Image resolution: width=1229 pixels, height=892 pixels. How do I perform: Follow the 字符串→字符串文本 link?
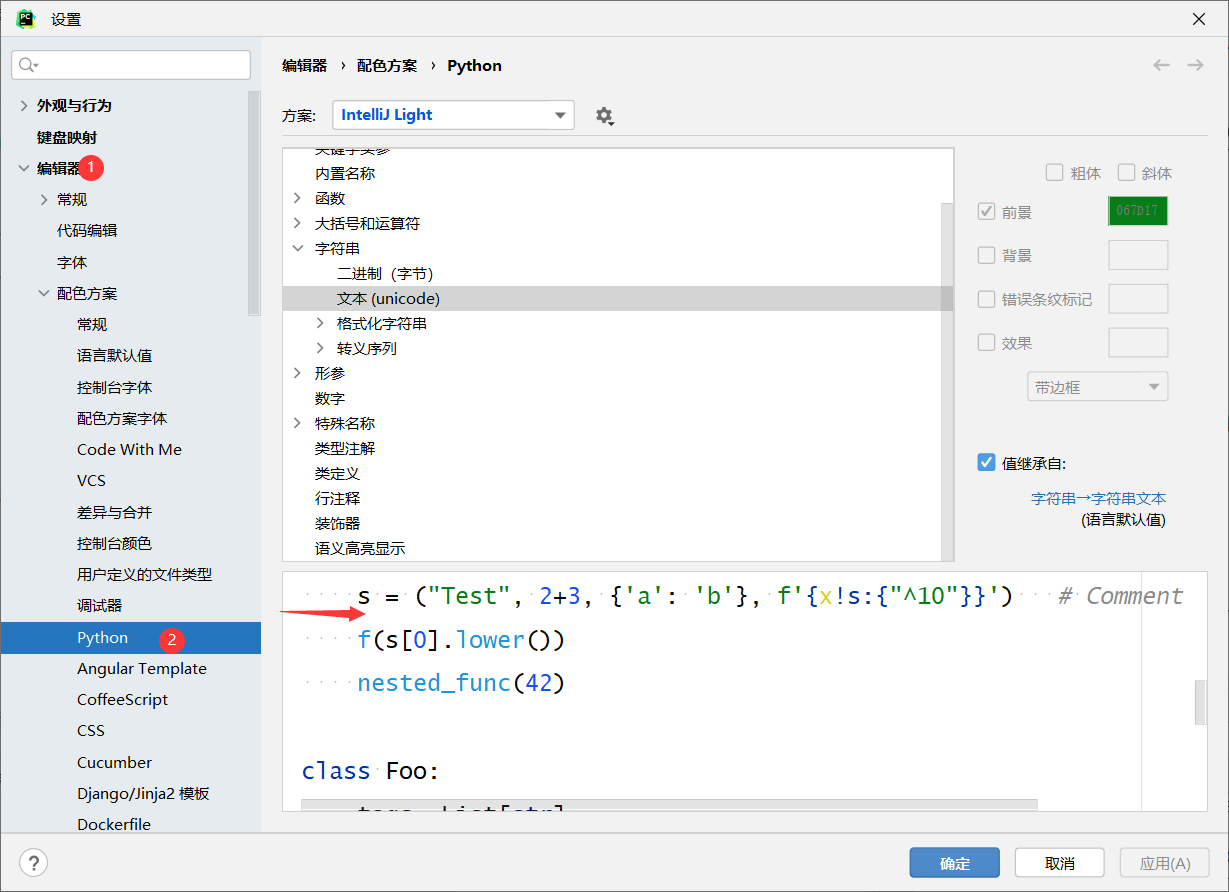[1098, 498]
